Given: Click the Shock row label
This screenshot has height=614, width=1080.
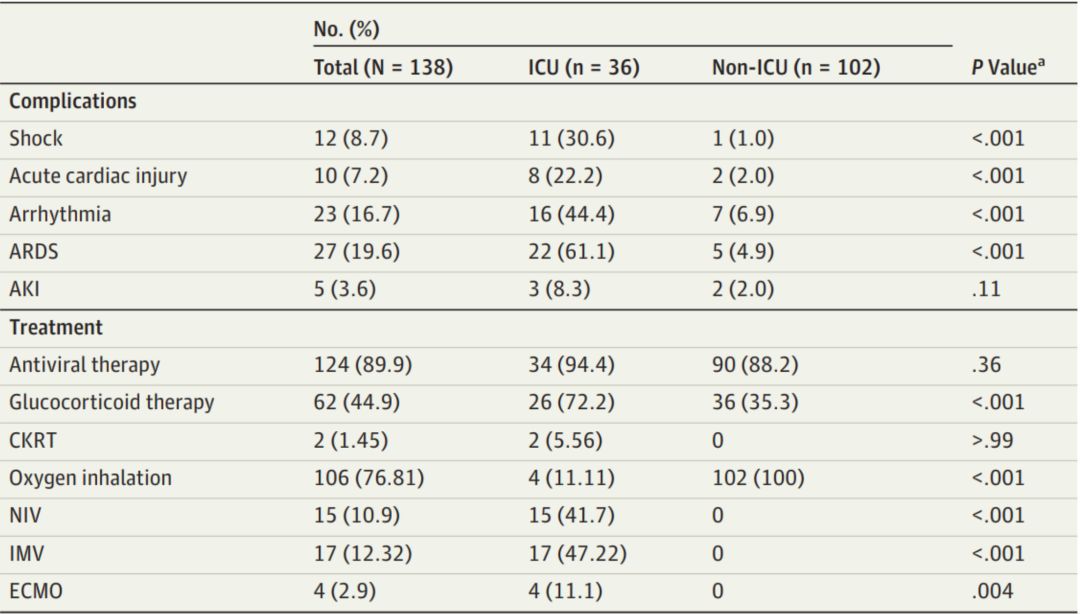Looking at the screenshot, I should point(36,139).
